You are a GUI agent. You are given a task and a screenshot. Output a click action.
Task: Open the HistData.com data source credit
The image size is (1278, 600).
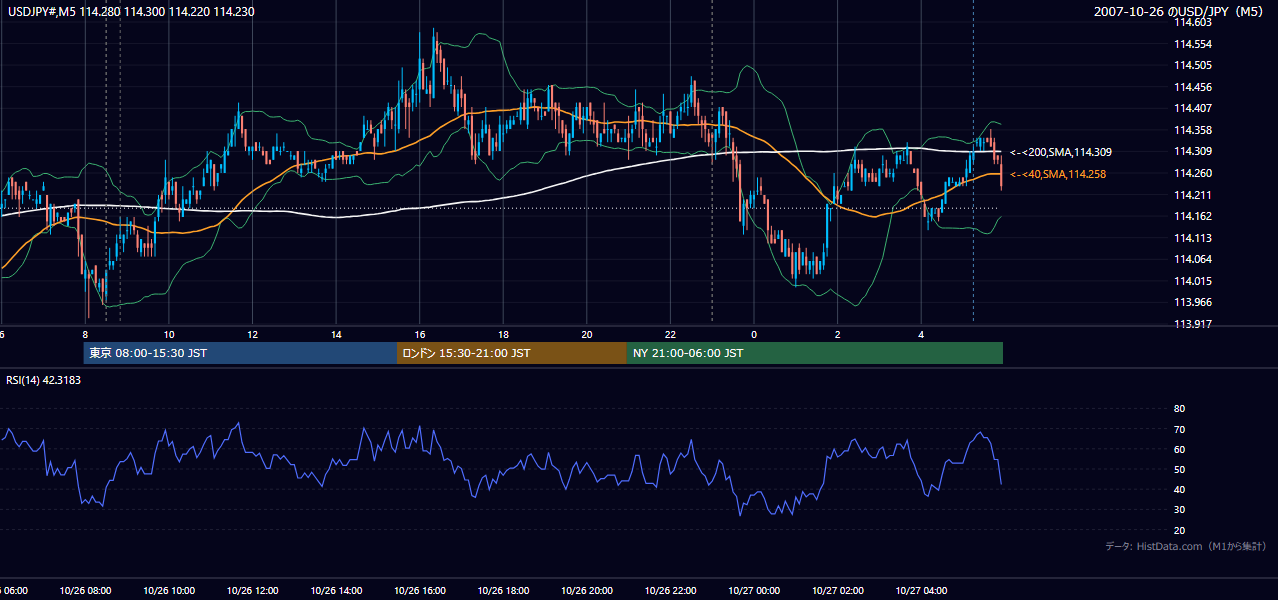(1186, 547)
